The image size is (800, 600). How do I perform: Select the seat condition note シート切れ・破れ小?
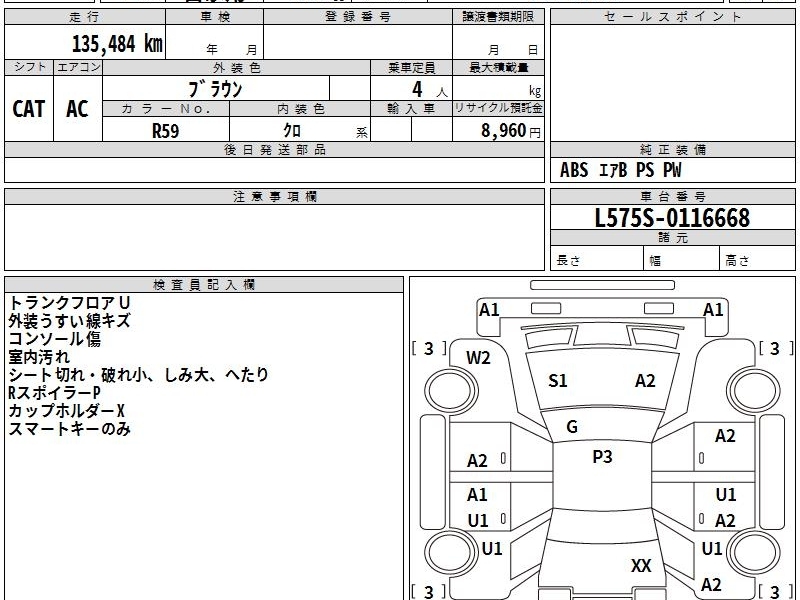click(78, 375)
